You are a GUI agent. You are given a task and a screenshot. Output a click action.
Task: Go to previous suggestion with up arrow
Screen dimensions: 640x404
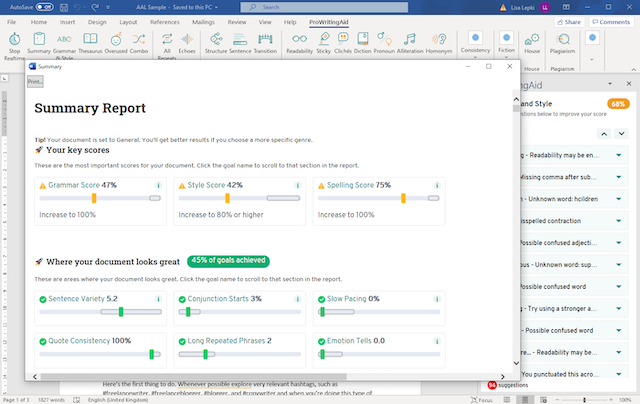coord(604,134)
